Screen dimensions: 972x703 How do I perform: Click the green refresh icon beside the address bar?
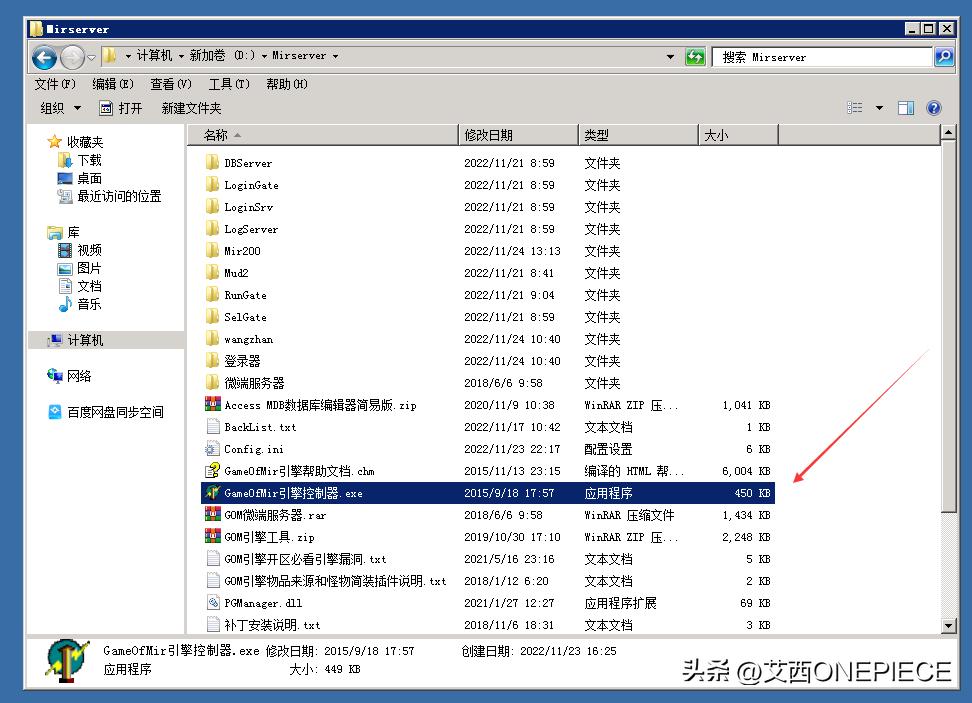point(695,57)
